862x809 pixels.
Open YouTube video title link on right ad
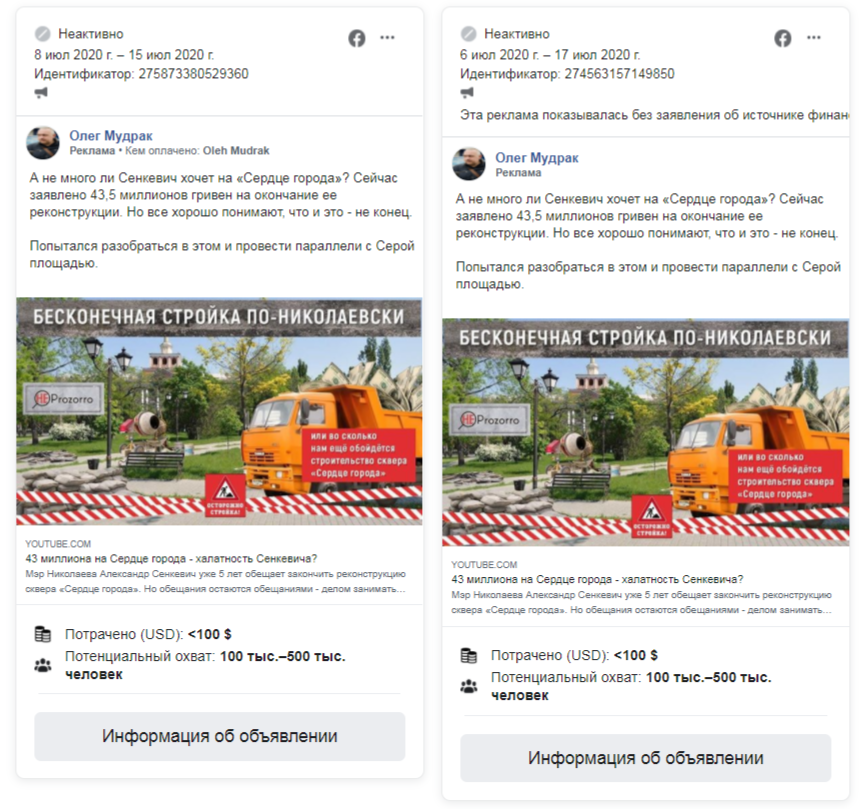click(x=597, y=580)
